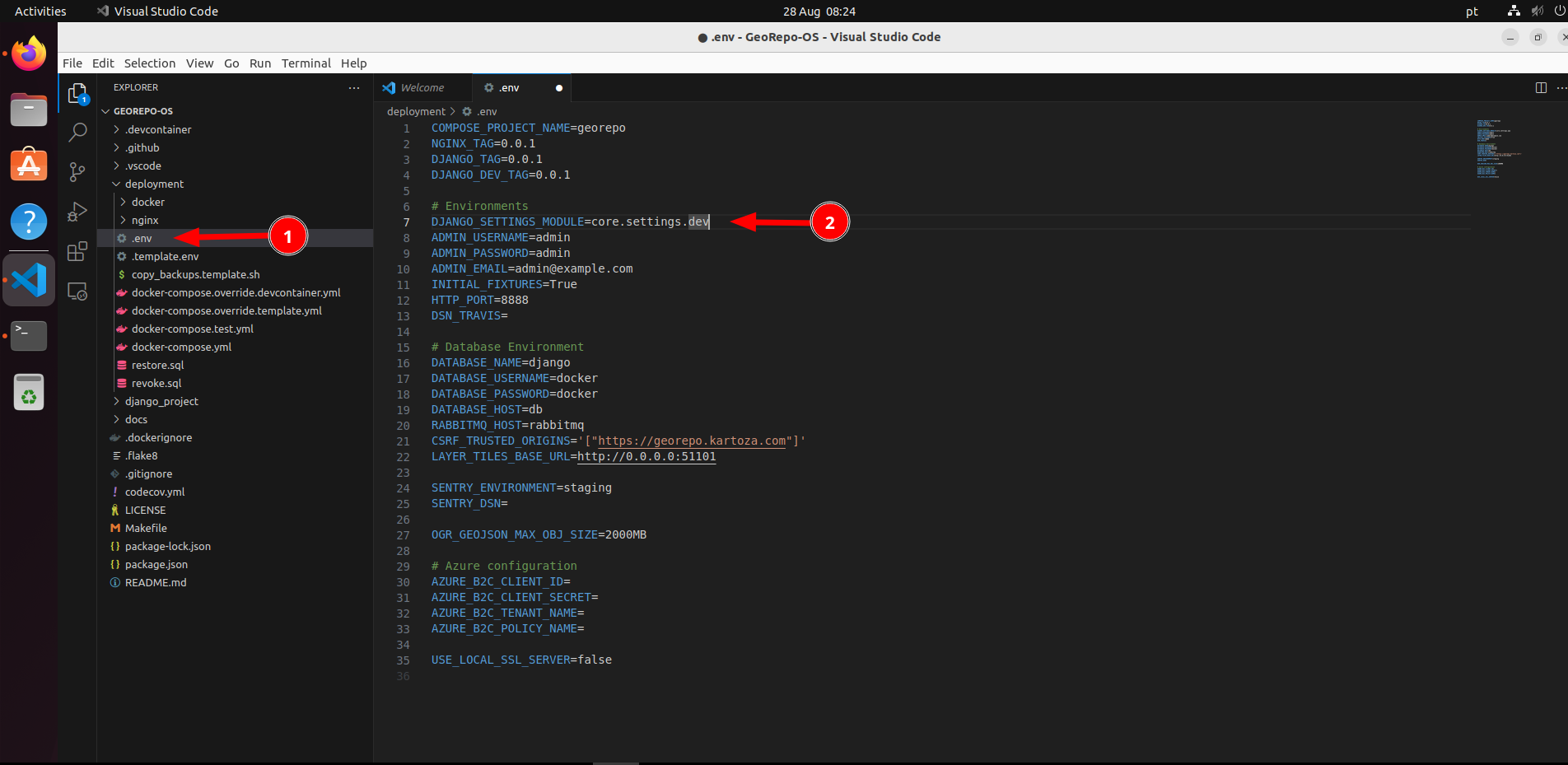The width and height of the screenshot is (1568, 765).
Task: Click the docker icon of docker-compose.yml
Action: pos(122,347)
